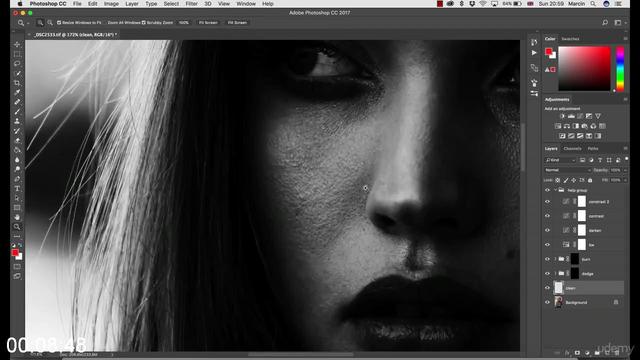Select the Brush tool
Image resolution: width=640 pixels, height=360 pixels.
17,111
